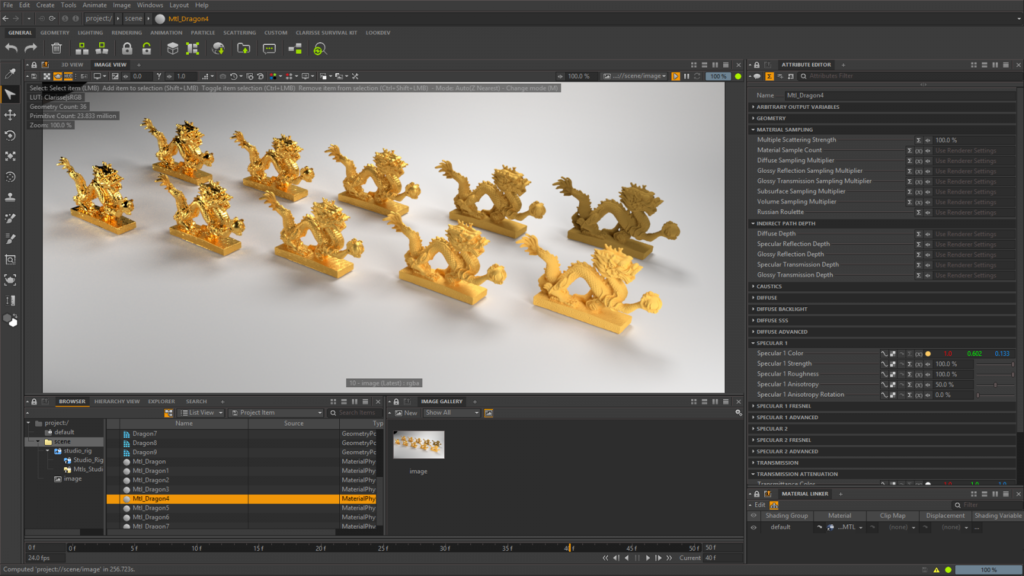Switch to the Hierarchy View tab
The height and width of the screenshot is (576, 1024).
coord(117,402)
